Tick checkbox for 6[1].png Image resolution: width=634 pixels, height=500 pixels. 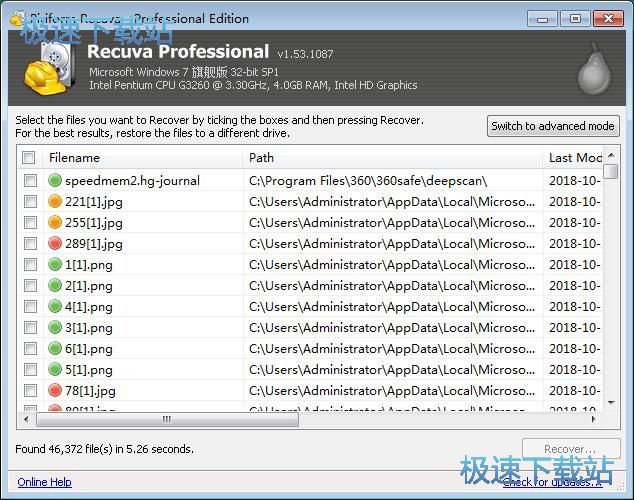(30, 348)
